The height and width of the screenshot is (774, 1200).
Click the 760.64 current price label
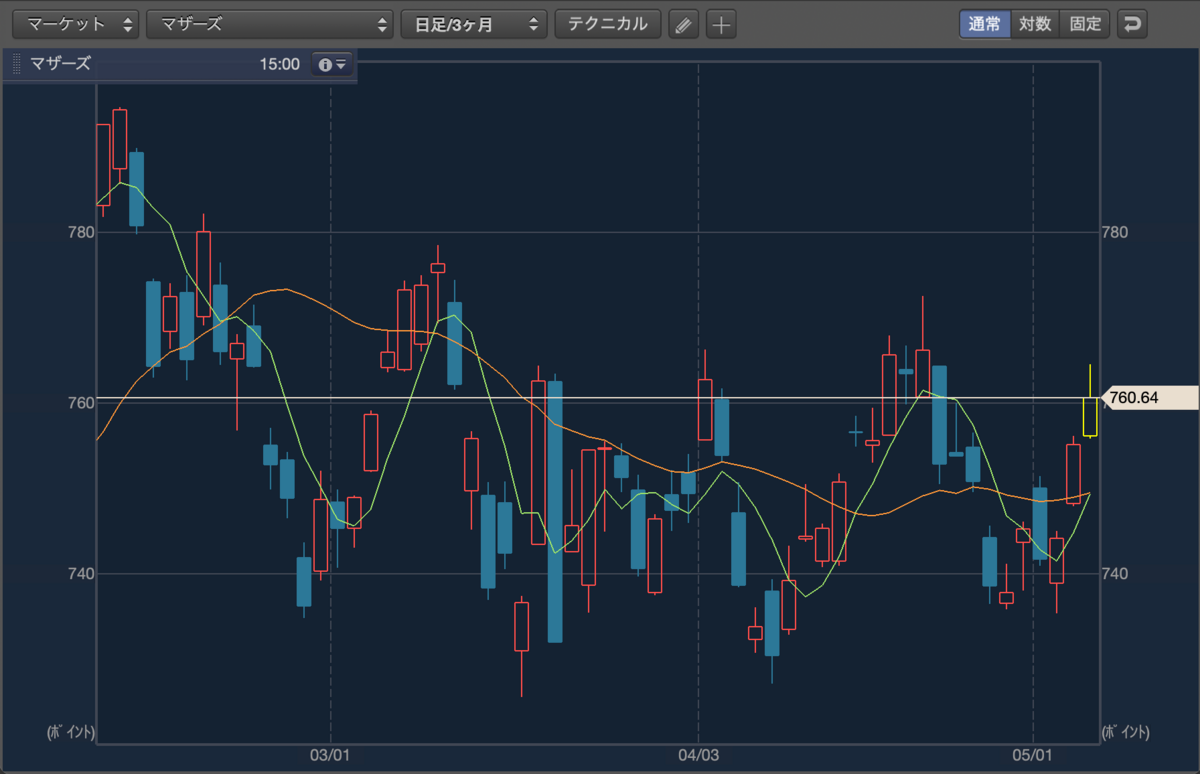click(x=1149, y=398)
